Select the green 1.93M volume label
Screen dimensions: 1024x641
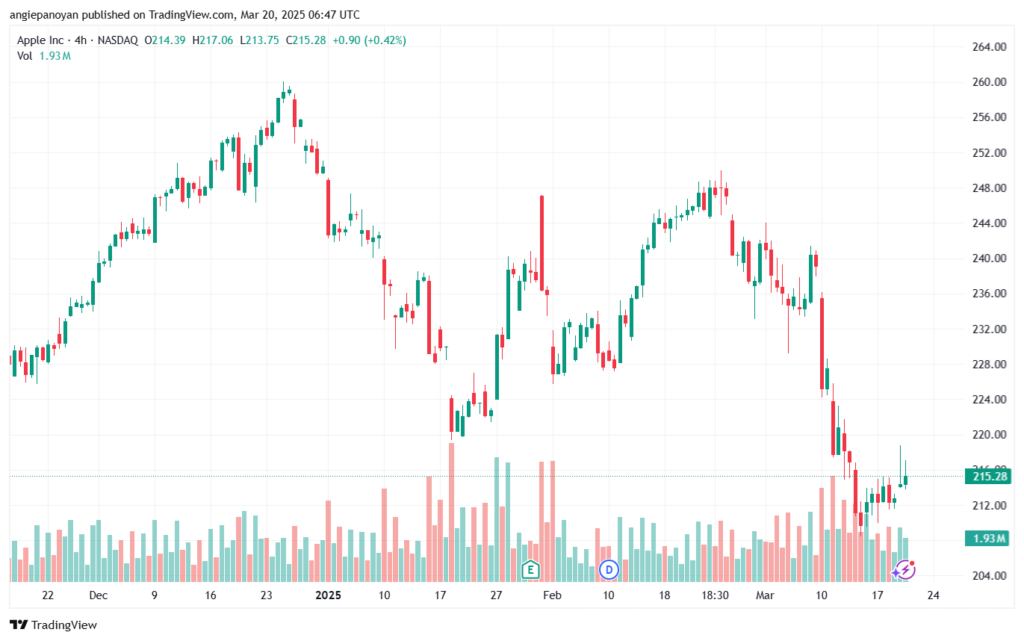coord(987,539)
